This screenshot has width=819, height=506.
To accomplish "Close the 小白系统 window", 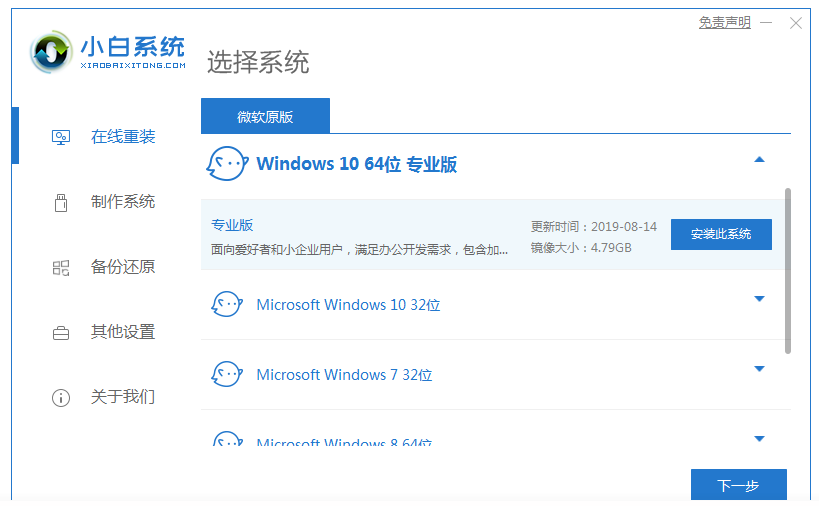I will [x=795, y=23].
